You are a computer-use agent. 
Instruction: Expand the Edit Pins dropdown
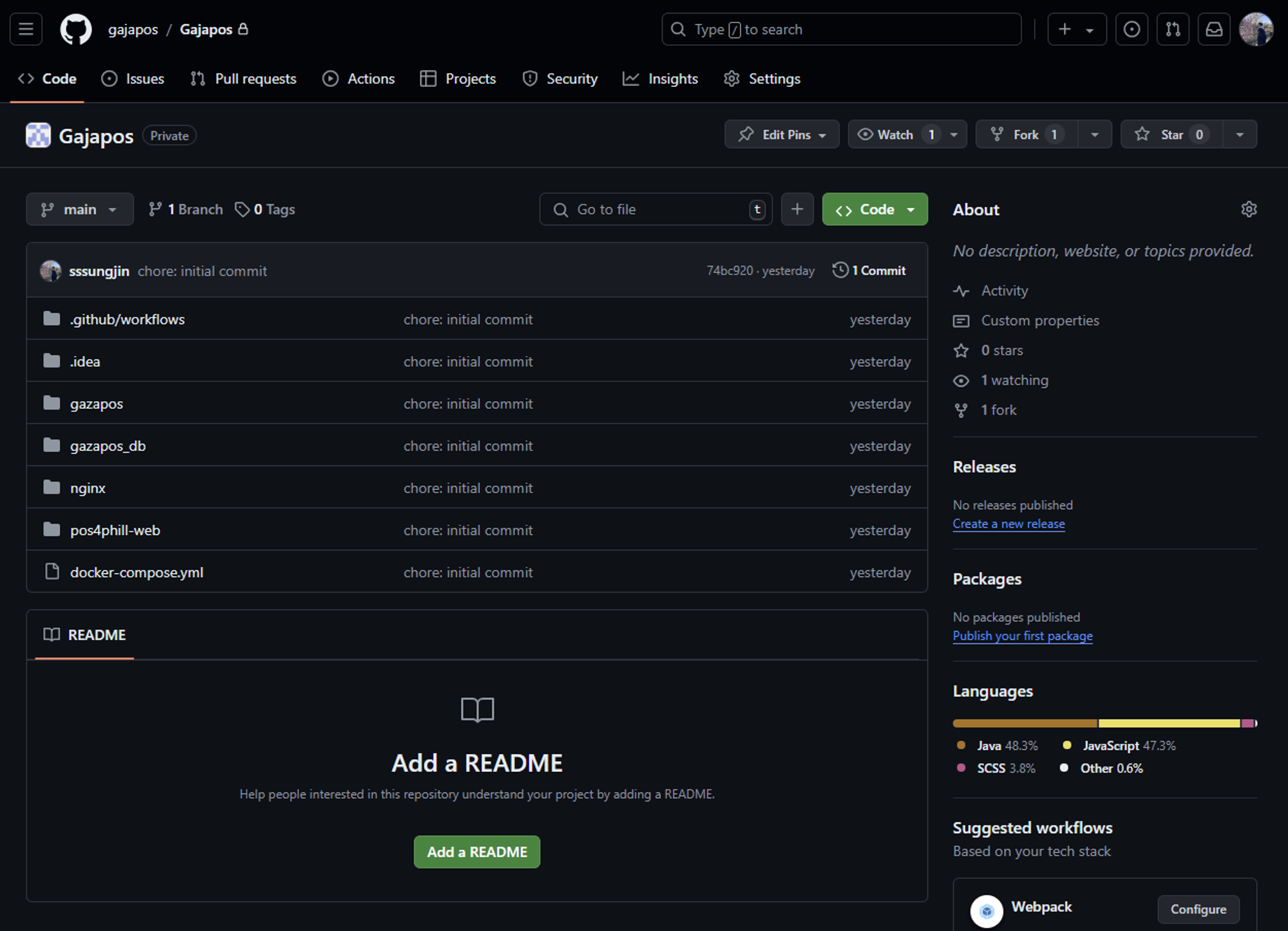pyautogui.click(x=782, y=135)
